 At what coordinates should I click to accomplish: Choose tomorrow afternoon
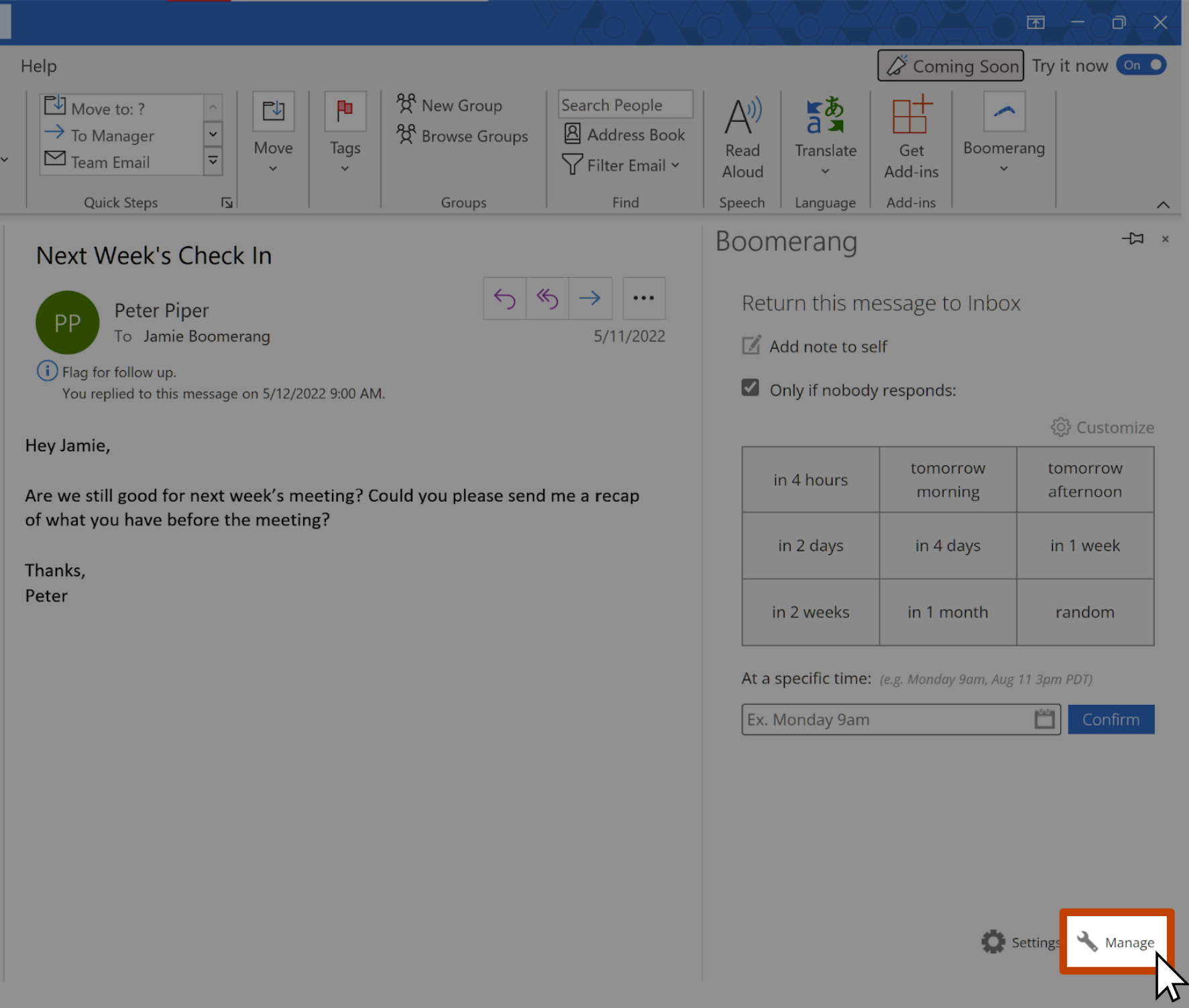(1085, 480)
